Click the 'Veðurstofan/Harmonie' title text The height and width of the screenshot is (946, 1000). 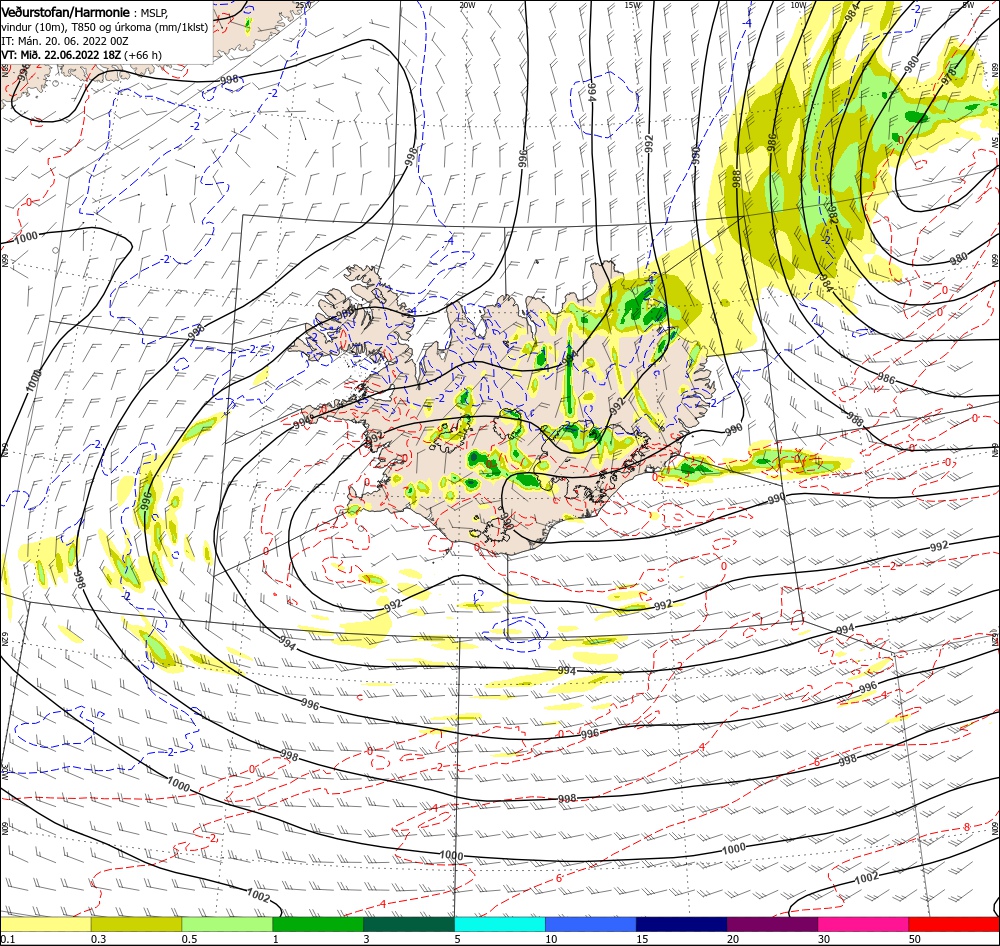coord(66,13)
